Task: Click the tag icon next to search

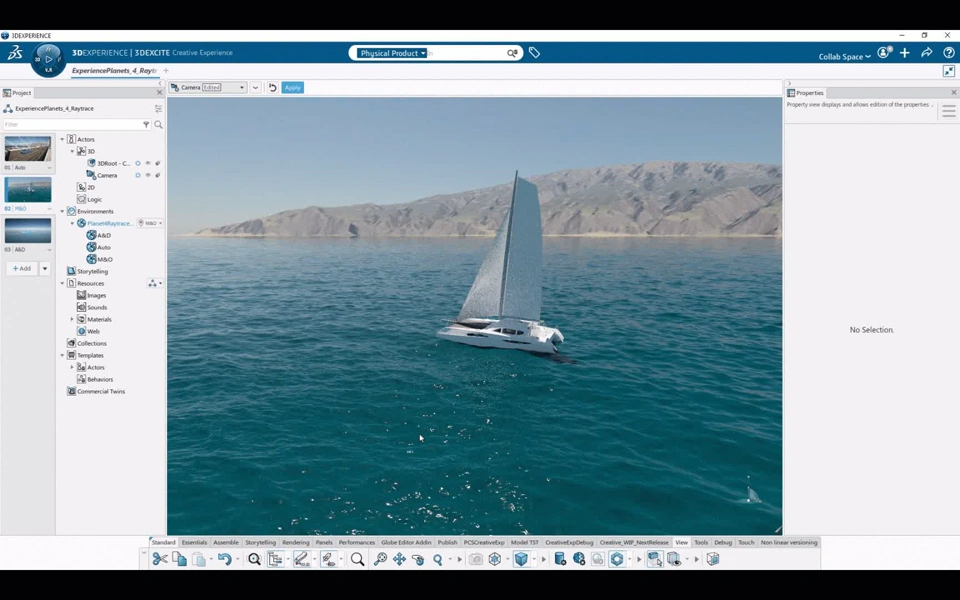Action: tap(534, 53)
